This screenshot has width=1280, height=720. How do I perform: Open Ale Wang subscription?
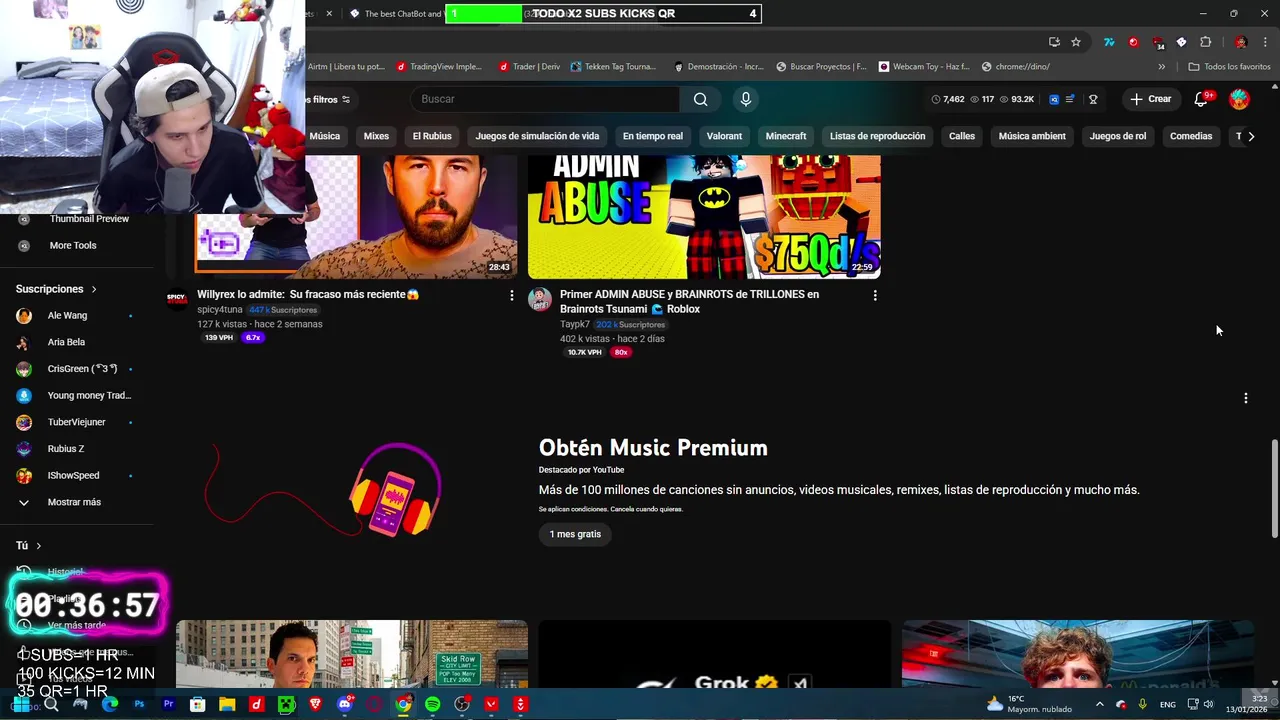coord(67,316)
